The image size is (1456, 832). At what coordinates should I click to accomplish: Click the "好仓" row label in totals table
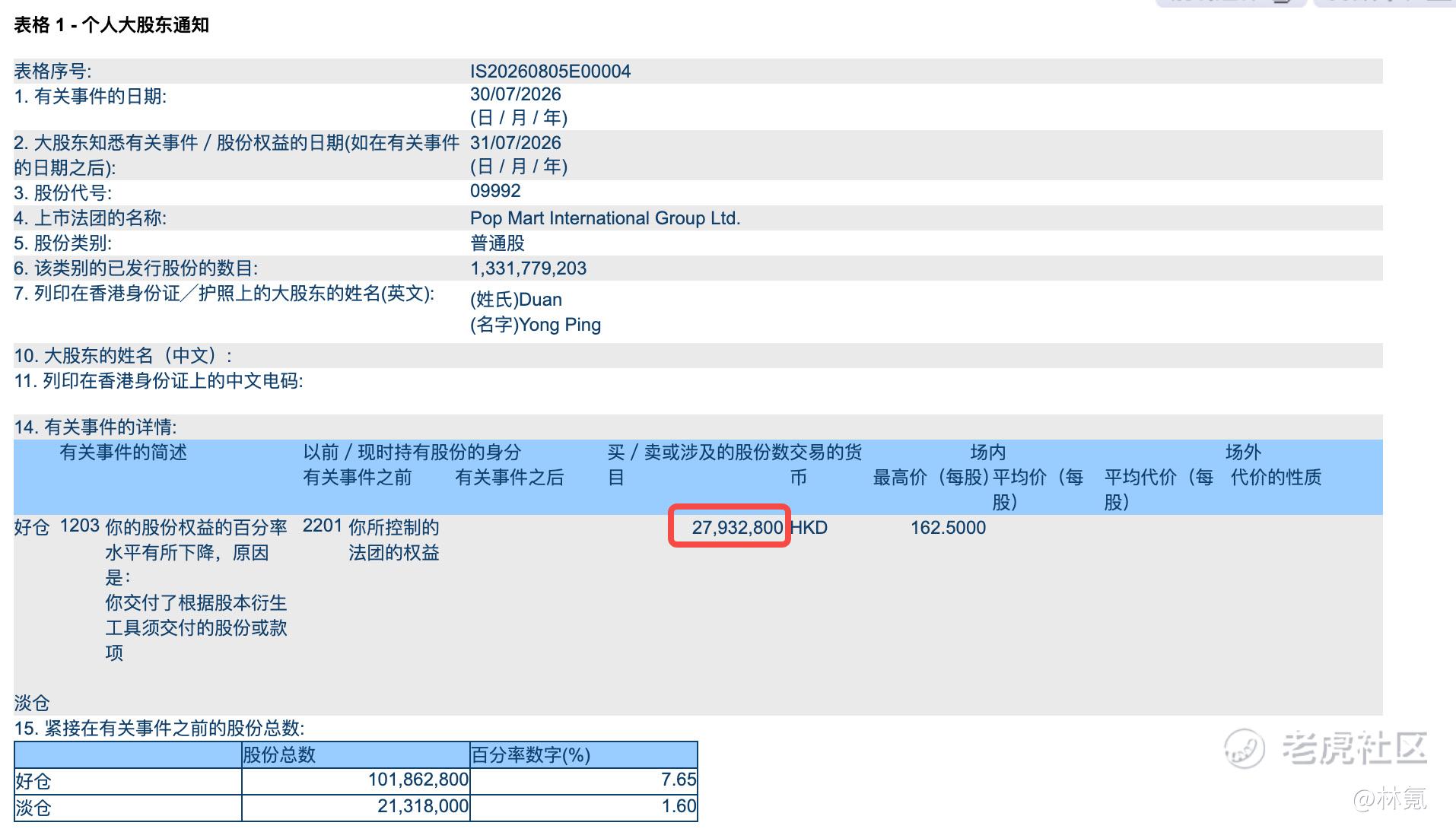[x=33, y=782]
